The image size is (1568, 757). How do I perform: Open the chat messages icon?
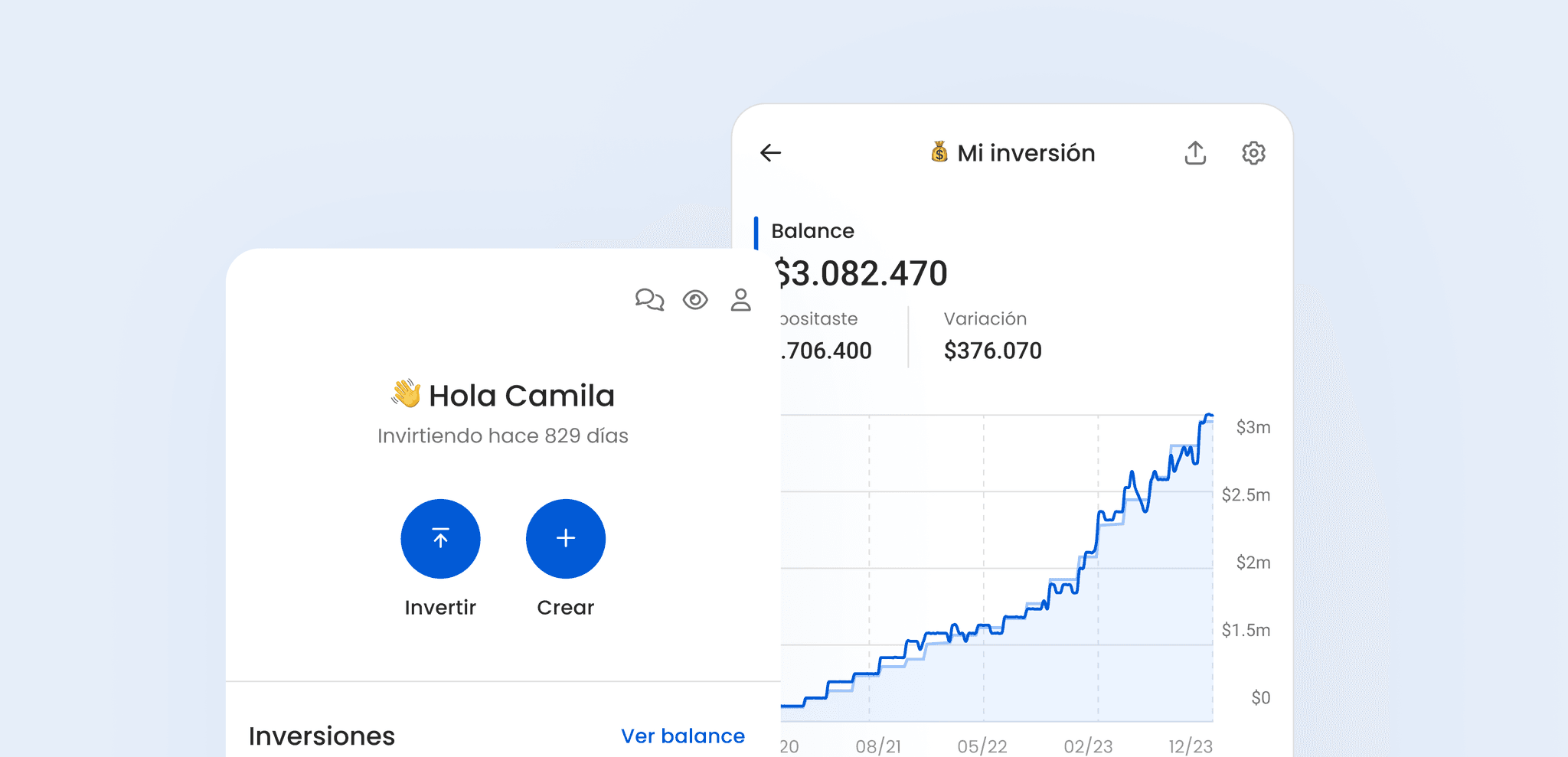click(x=648, y=300)
